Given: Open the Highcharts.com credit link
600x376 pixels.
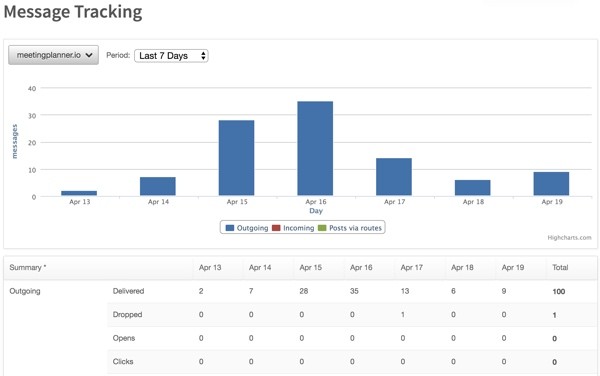Looking at the screenshot, I should pyautogui.click(x=569, y=238).
